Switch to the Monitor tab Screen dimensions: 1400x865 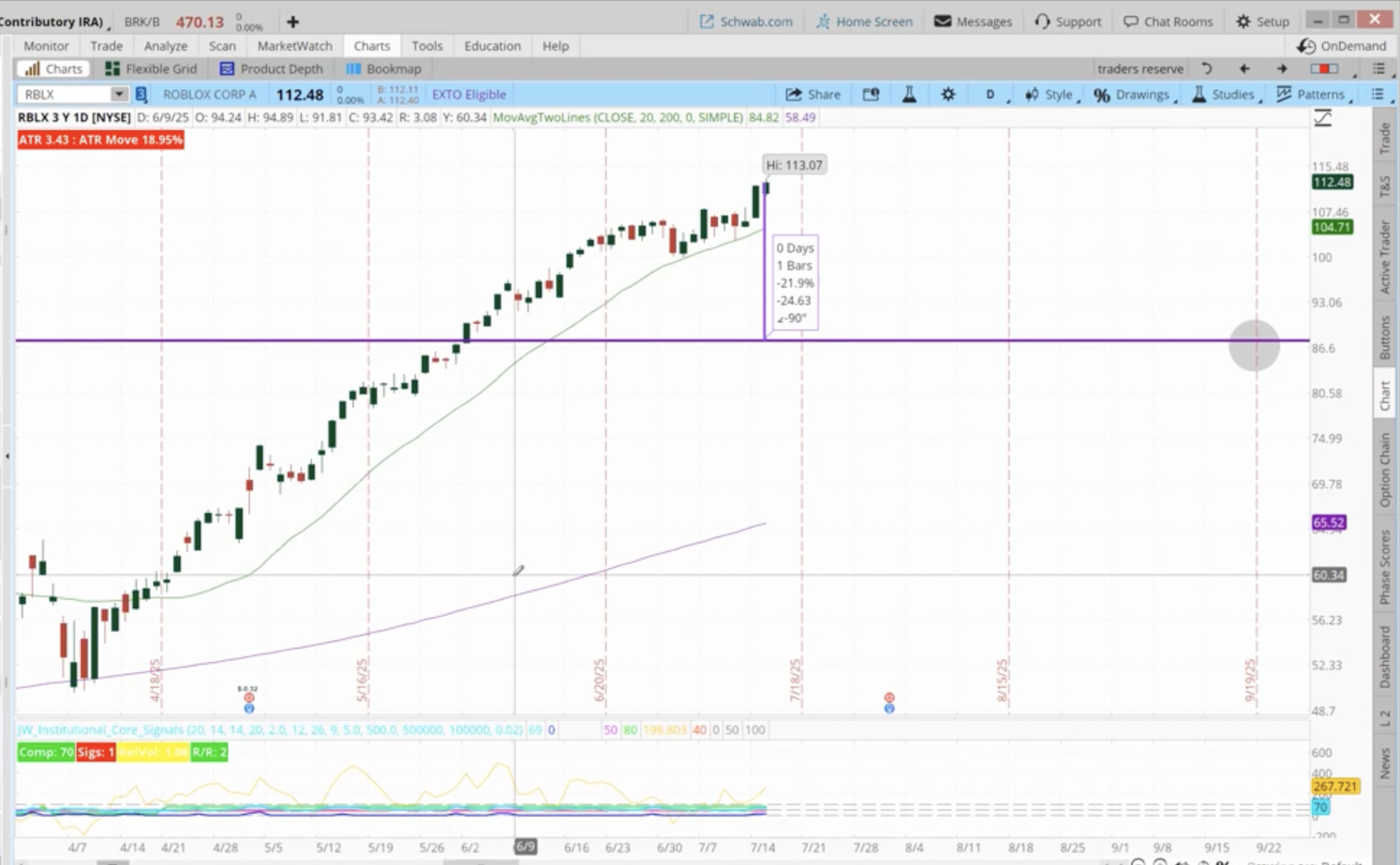click(46, 46)
